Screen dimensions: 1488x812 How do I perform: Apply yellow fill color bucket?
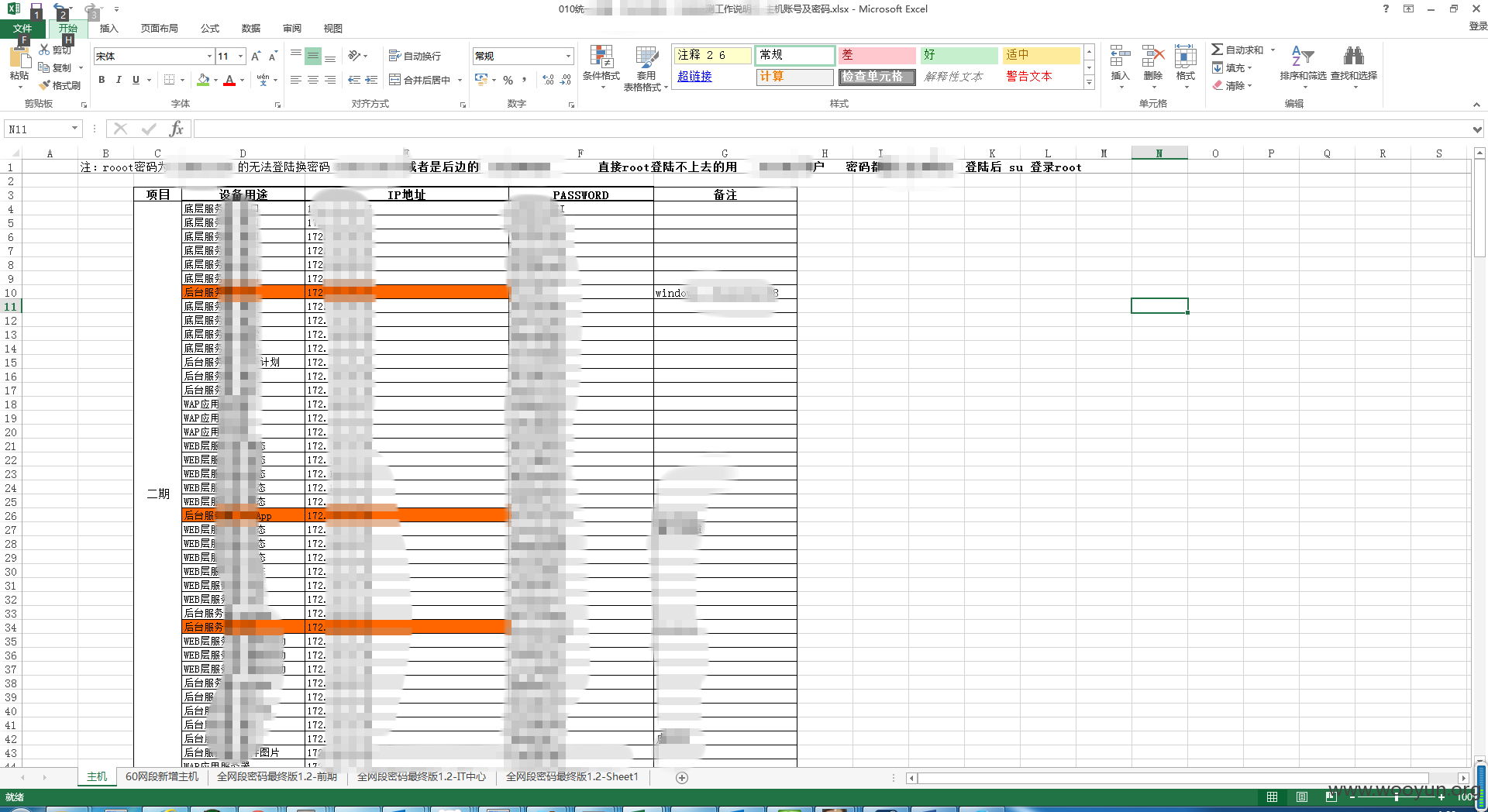tap(203, 80)
